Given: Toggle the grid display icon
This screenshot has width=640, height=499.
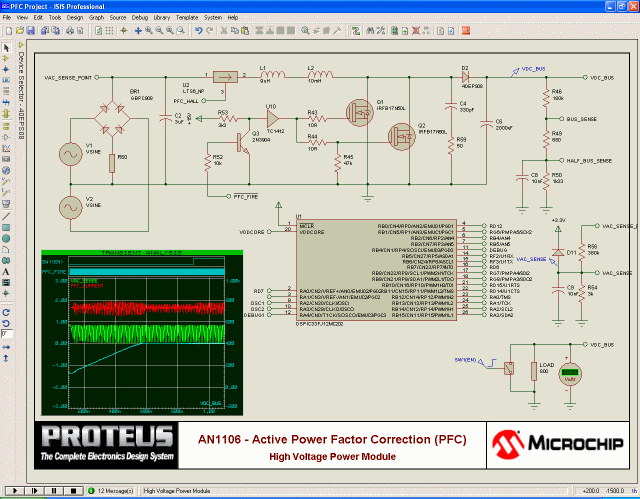Looking at the screenshot, I should point(110,31).
